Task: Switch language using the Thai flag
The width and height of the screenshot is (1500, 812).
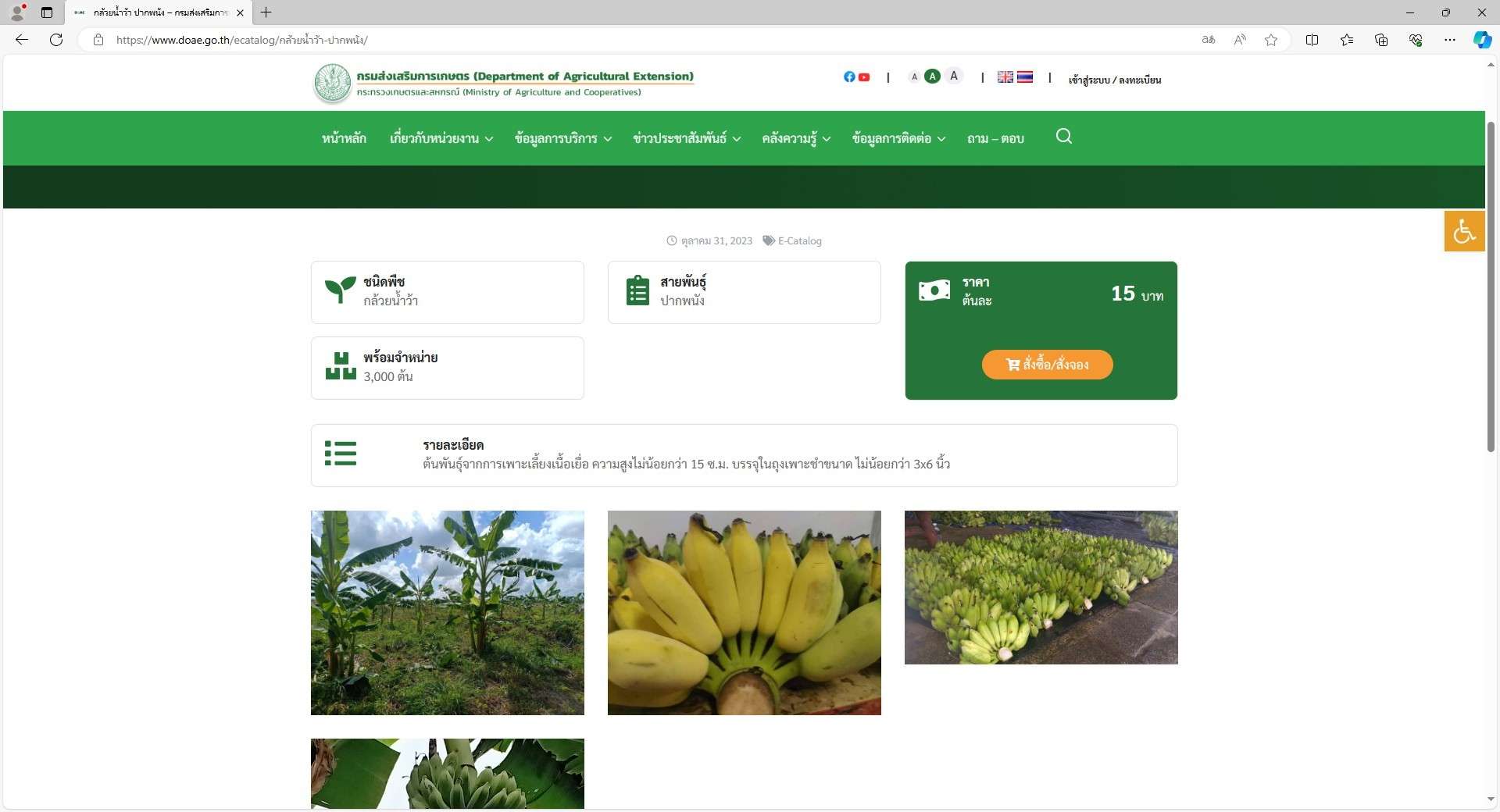Action: point(1025,77)
